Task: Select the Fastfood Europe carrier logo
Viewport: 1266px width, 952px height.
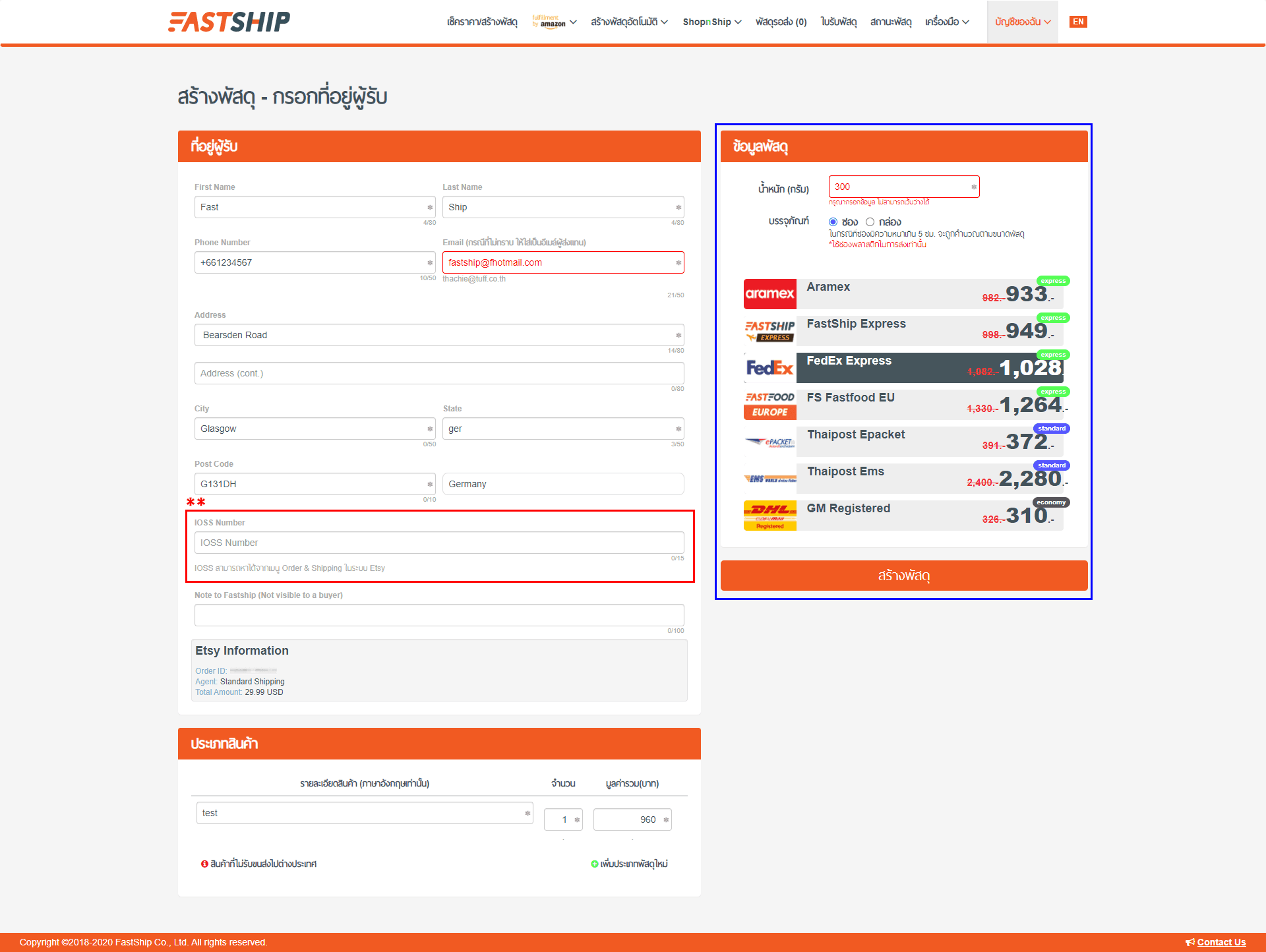Action: [769, 405]
